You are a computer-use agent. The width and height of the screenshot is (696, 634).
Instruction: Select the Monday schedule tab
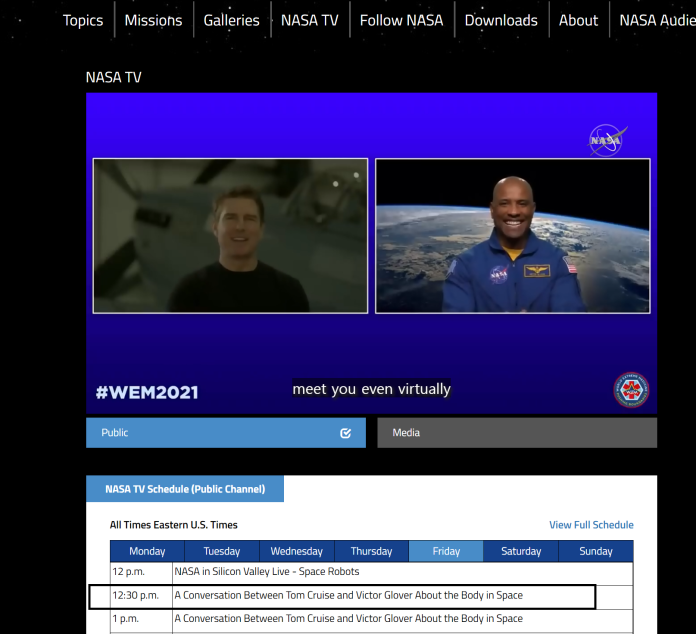(147, 551)
